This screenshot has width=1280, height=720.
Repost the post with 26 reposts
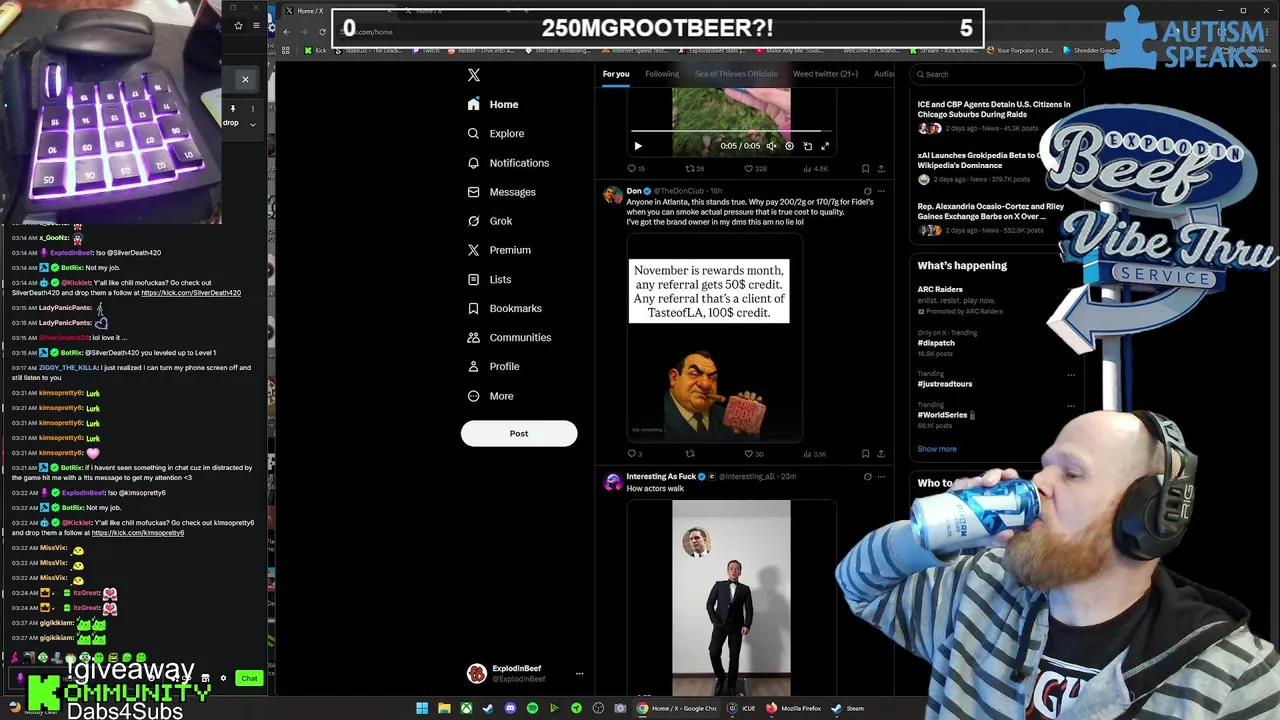click(x=695, y=169)
